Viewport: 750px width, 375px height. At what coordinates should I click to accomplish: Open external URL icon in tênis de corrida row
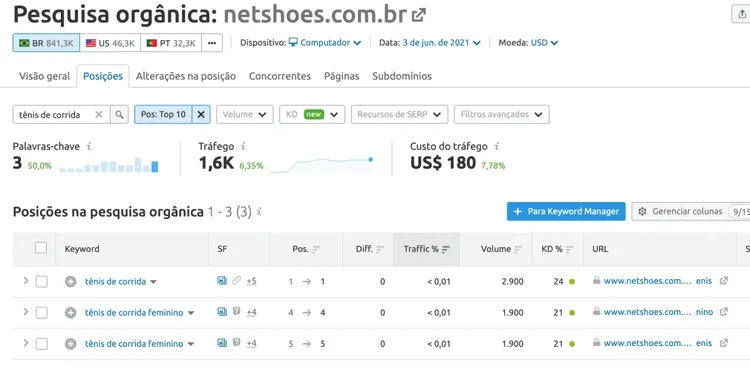pyautogui.click(x=724, y=281)
